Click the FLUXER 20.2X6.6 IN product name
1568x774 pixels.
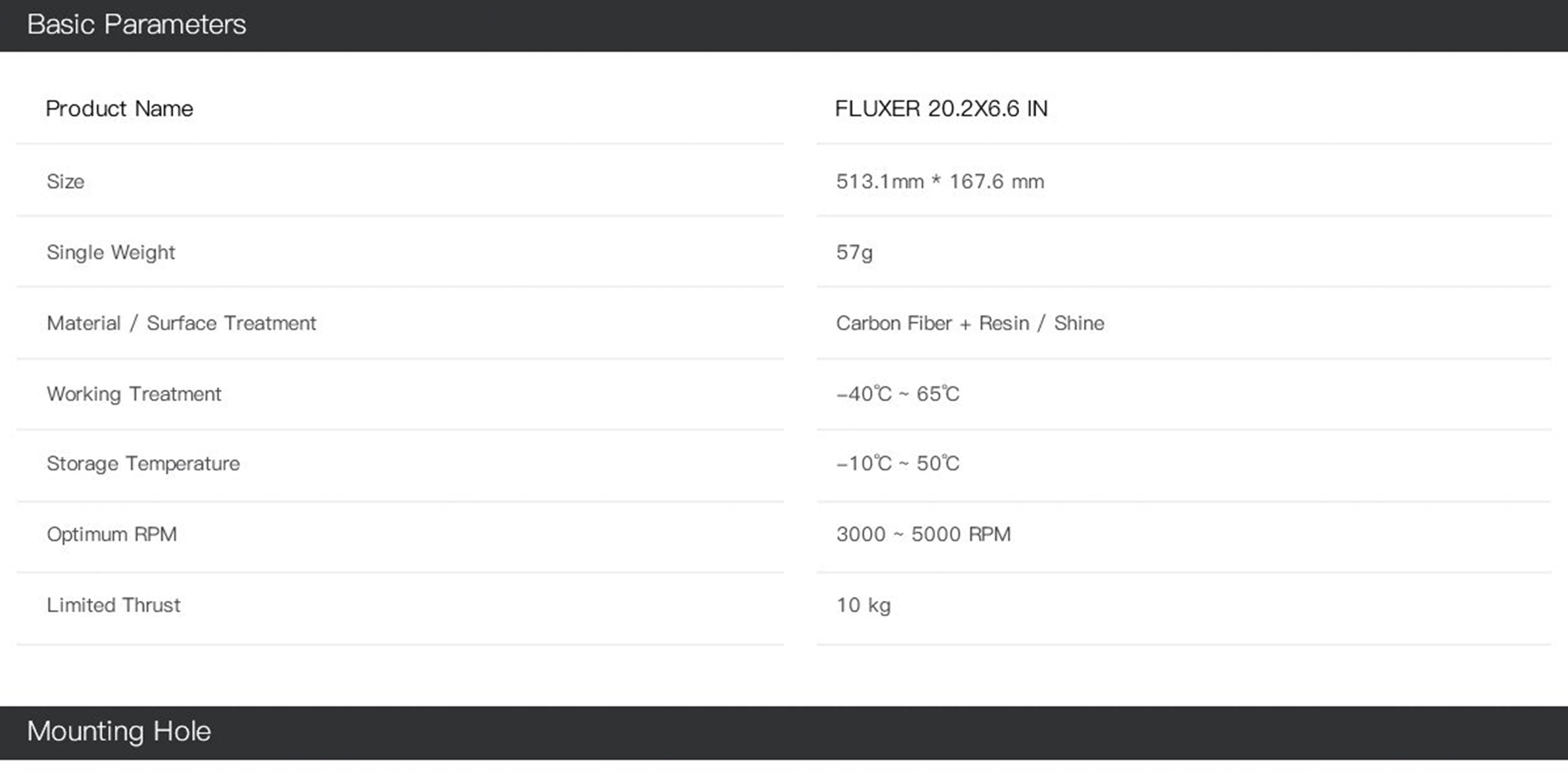[x=941, y=109]
